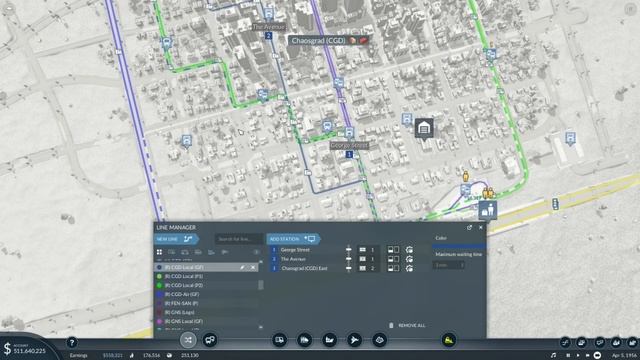Toggle load mode for The Avenue stop

393,259
